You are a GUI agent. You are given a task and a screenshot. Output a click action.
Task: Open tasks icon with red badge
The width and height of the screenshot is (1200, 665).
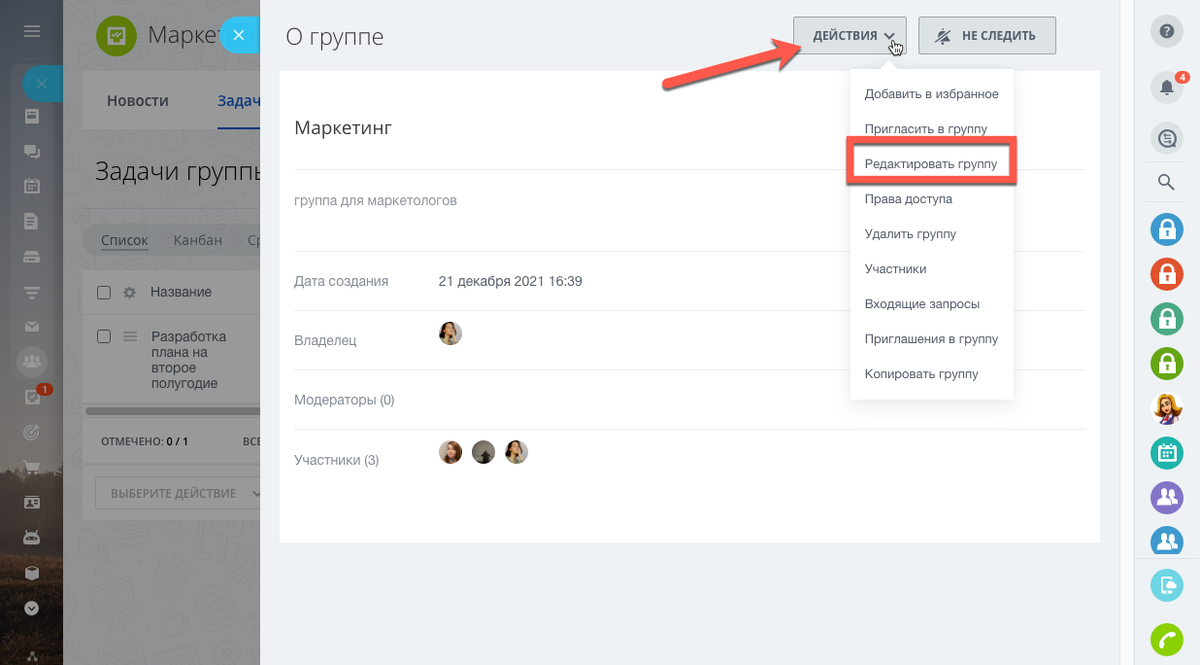[33, 395]
